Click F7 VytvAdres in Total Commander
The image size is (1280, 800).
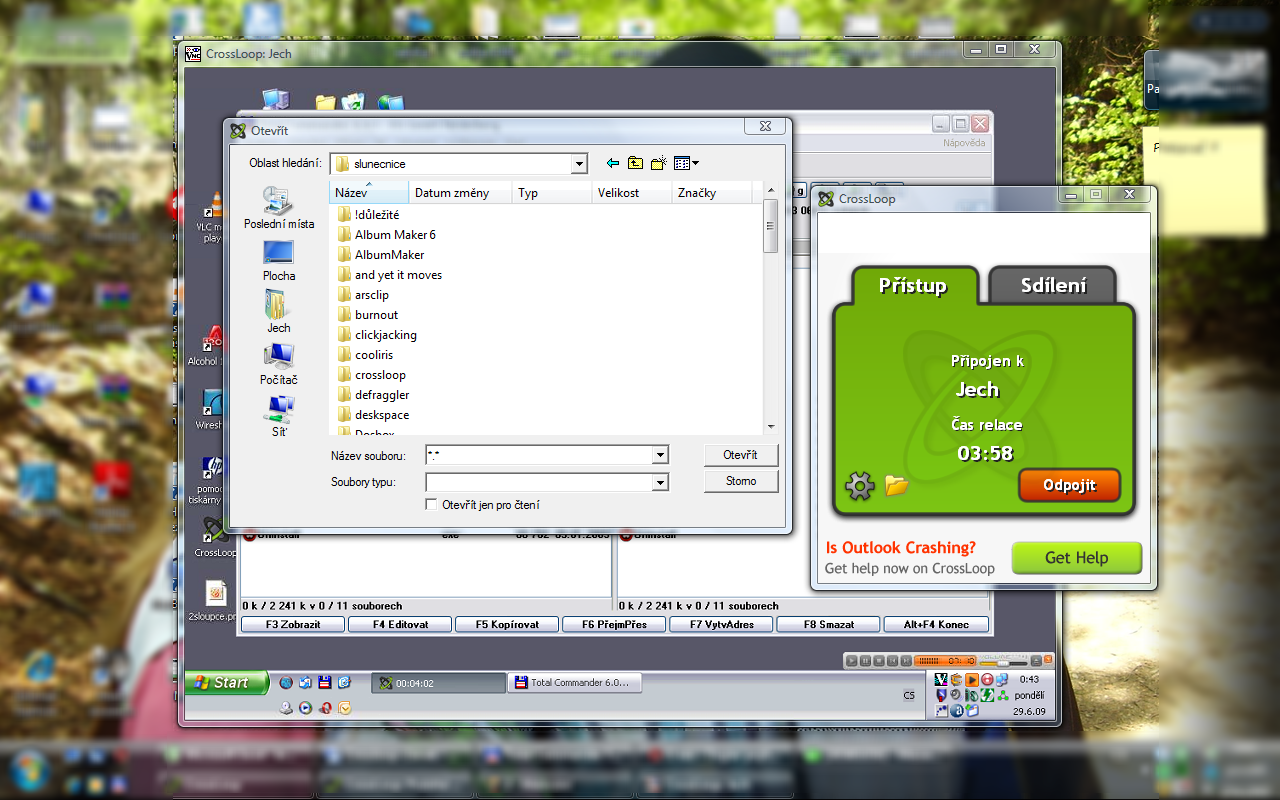pos(721,624)
